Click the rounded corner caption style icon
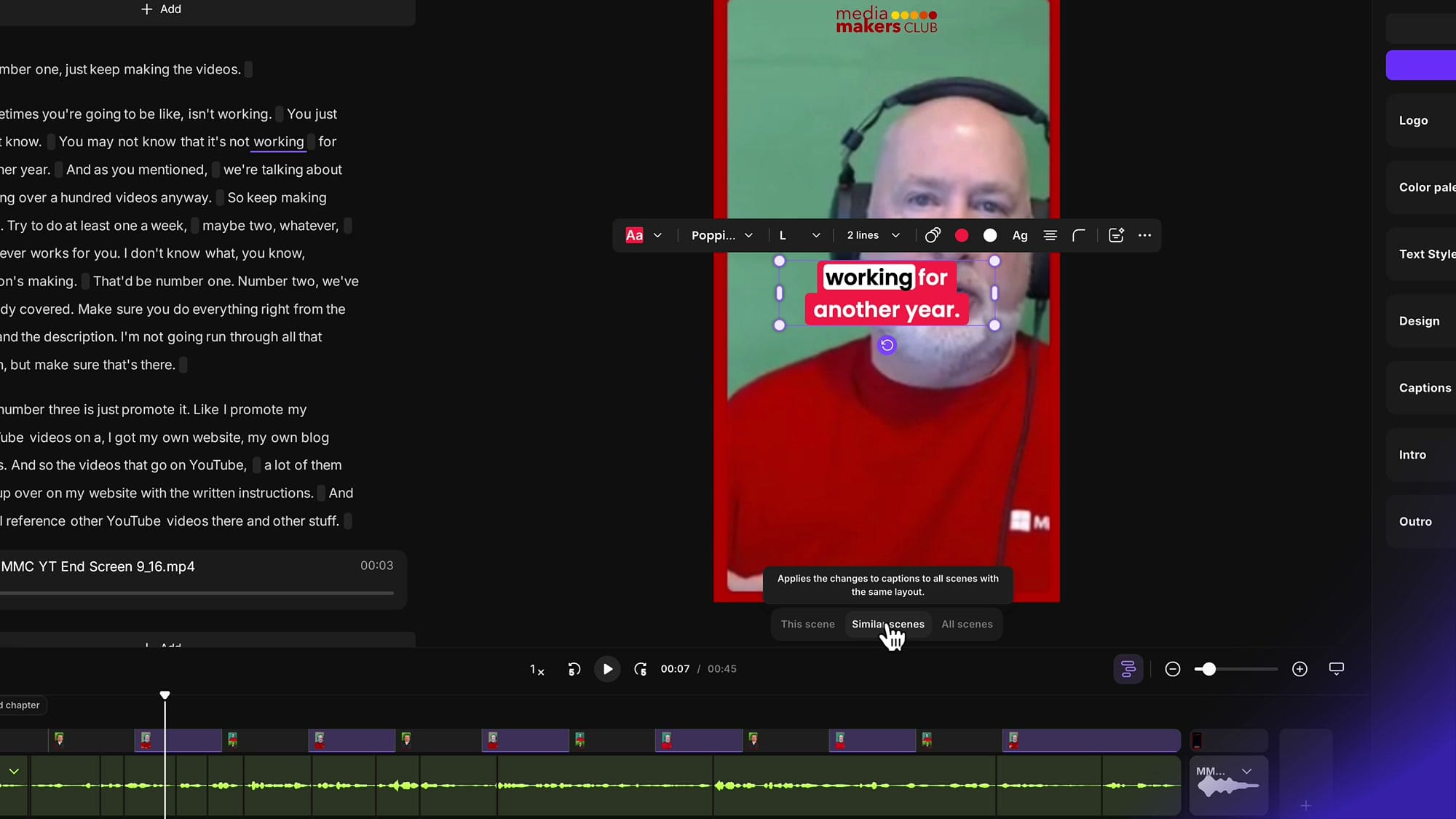The image size is (1456, 819). [x=1078, y=235]
